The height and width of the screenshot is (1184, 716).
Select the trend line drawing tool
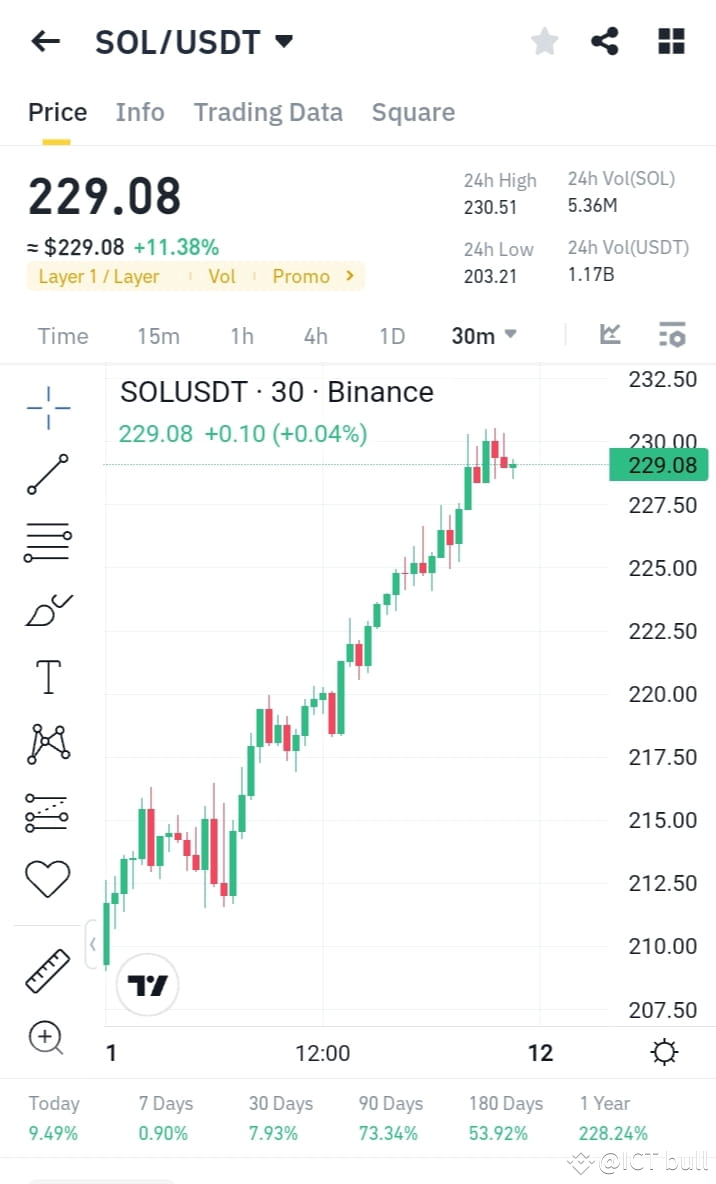click(46, 474)
